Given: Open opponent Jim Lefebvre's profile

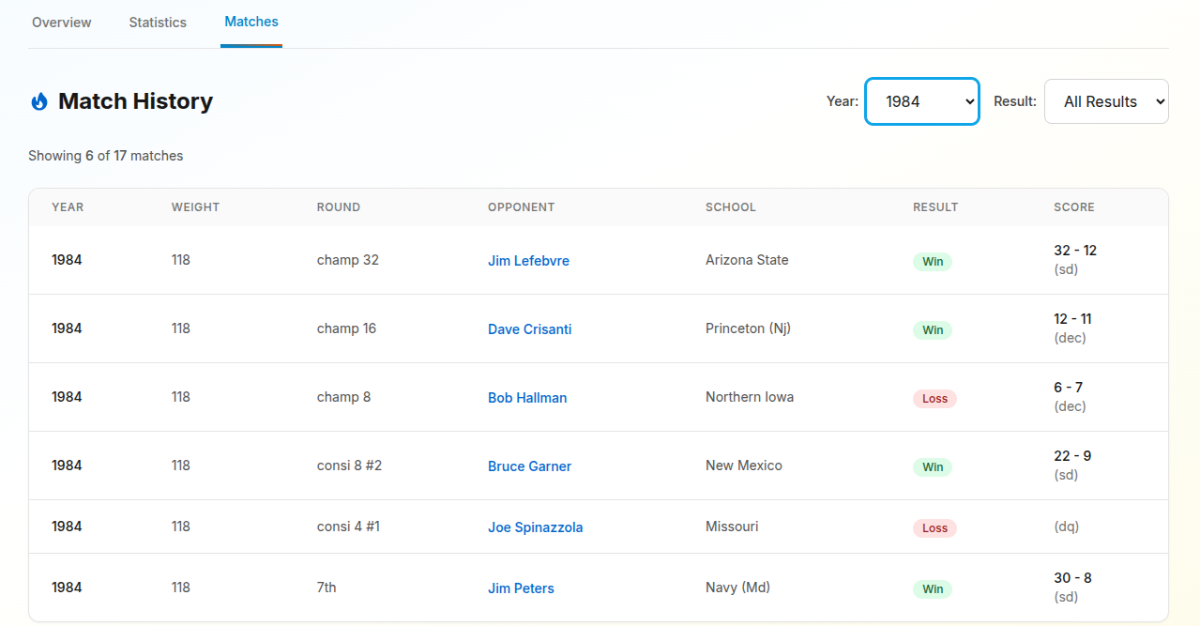Looking at the screenshot, I should pos(529,261).
